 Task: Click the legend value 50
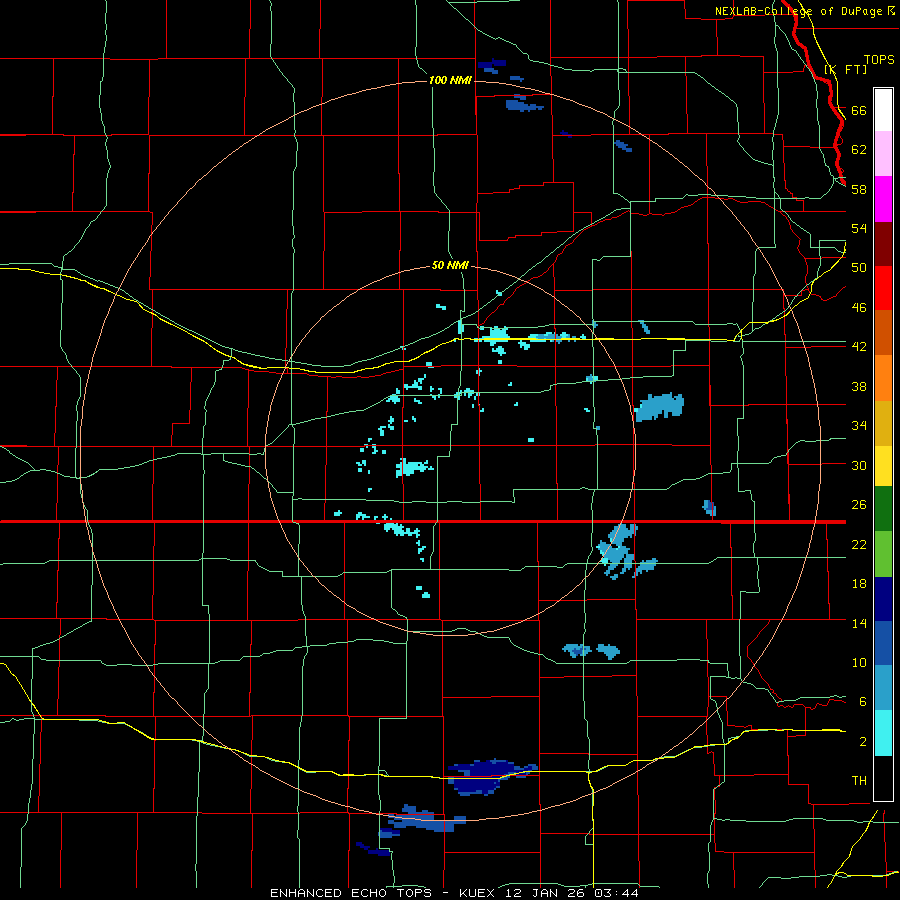pos(859,267)
